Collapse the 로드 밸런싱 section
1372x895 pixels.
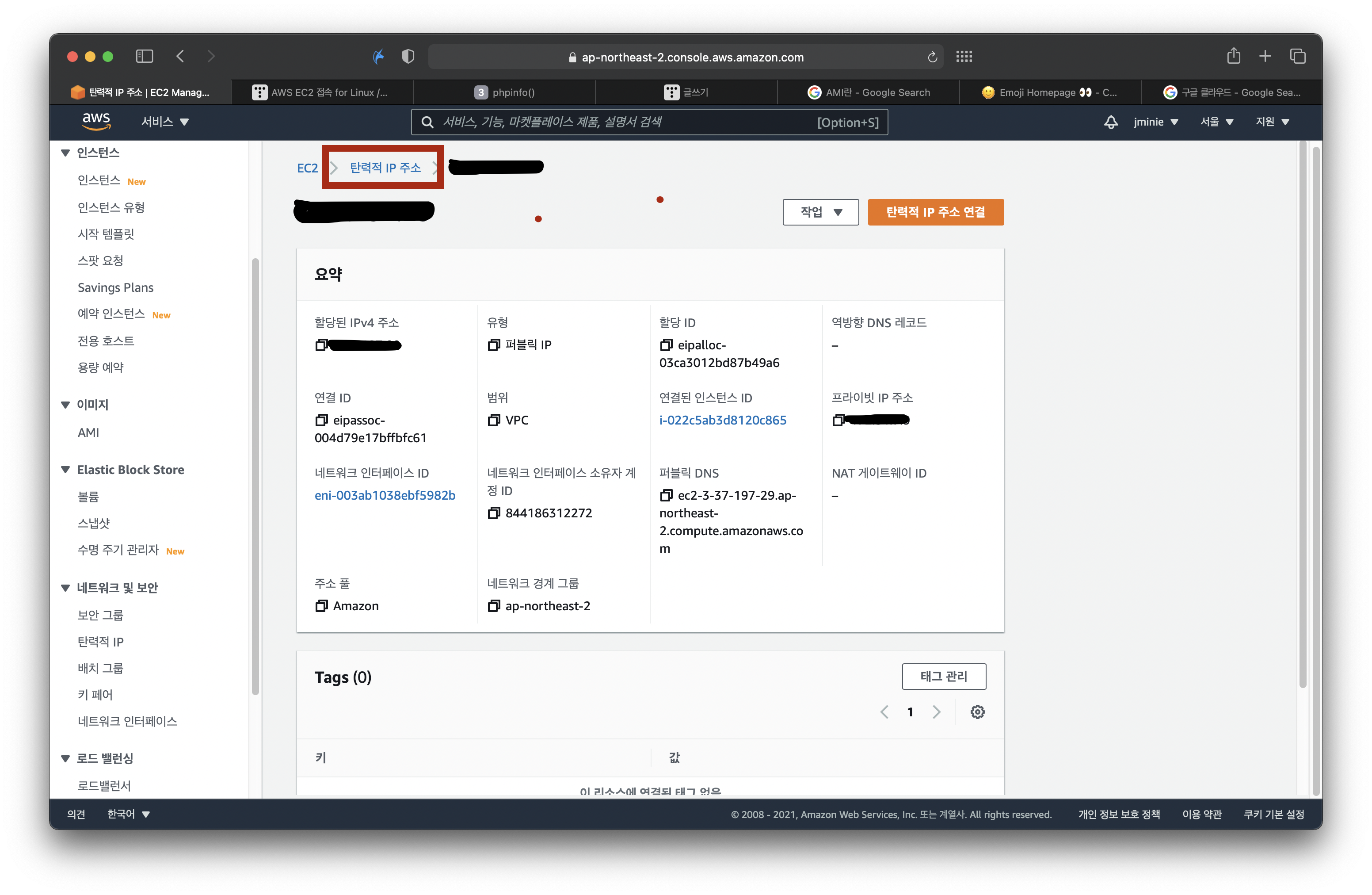[65, 758]
